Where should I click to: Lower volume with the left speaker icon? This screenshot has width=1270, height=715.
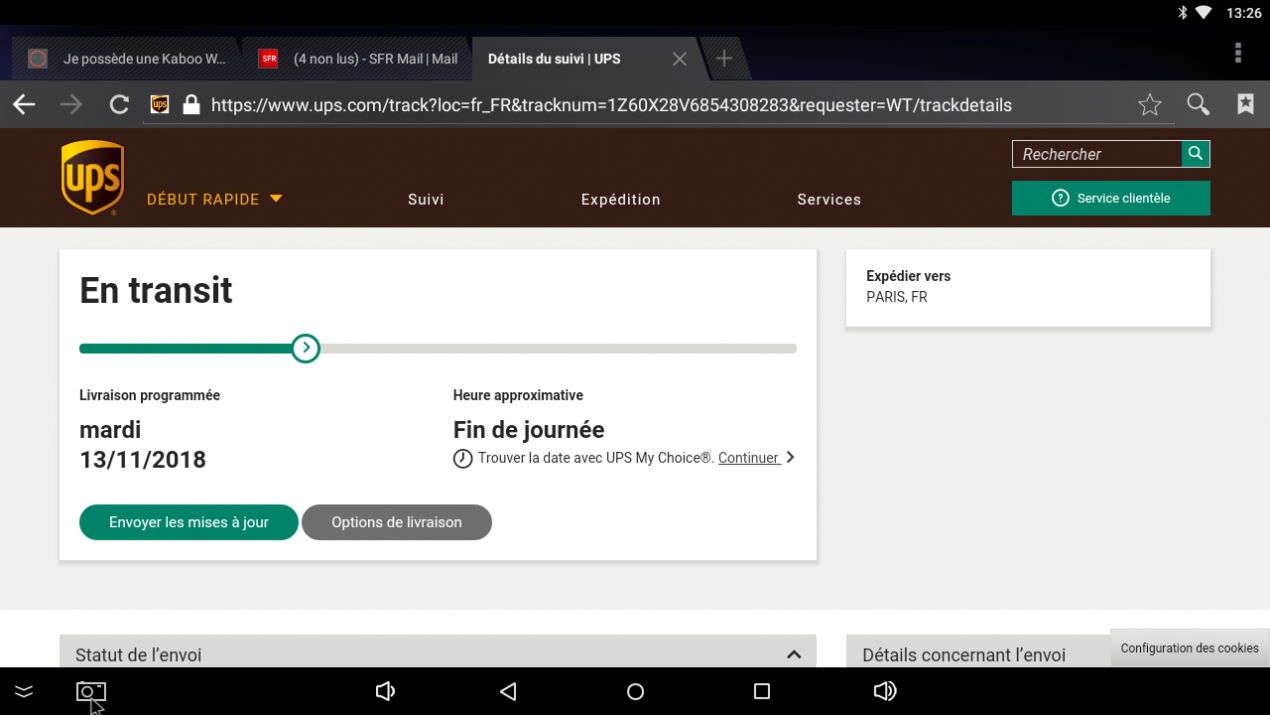(x=385, y=691)
